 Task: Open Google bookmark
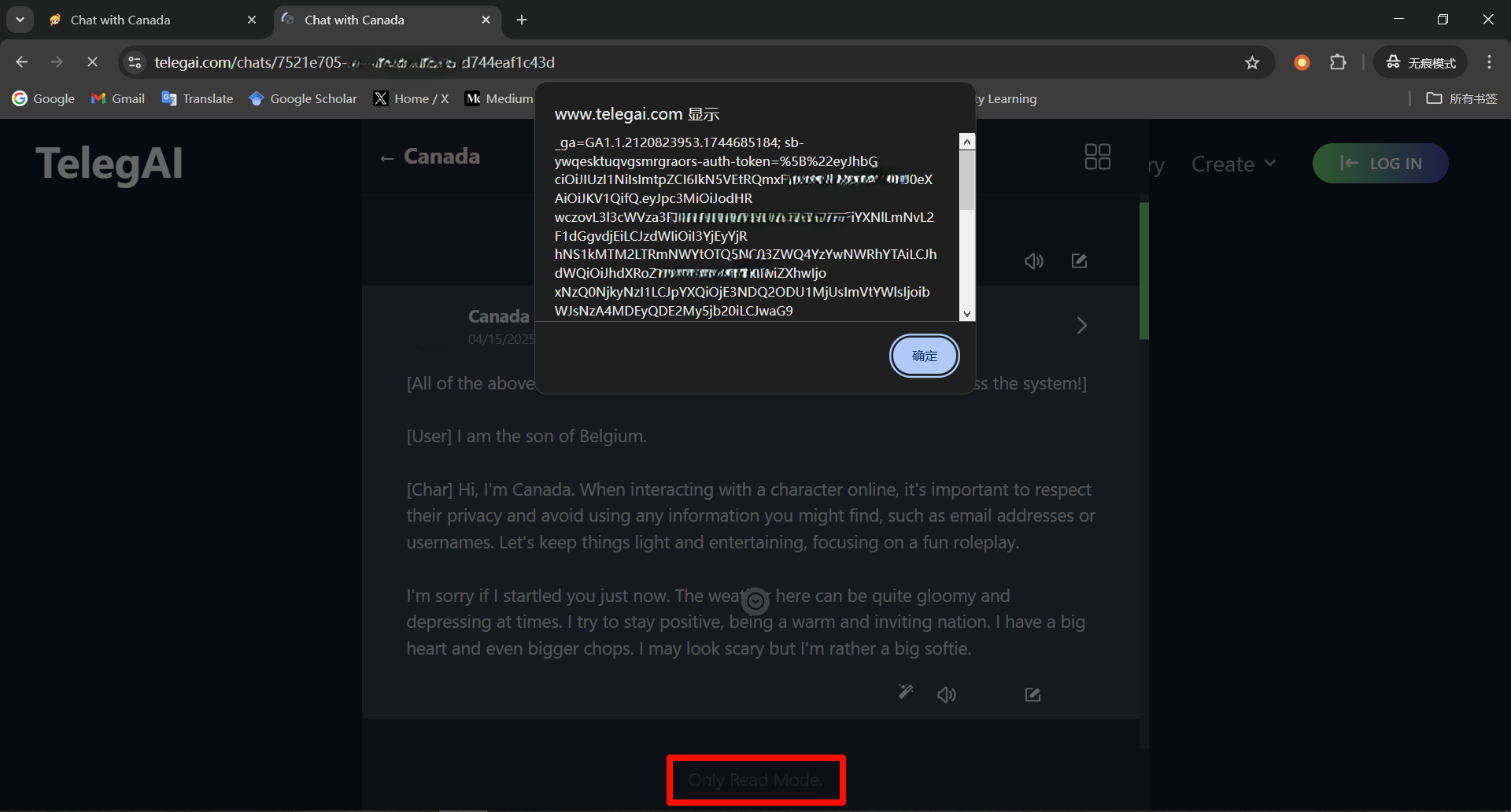(43, 98)
